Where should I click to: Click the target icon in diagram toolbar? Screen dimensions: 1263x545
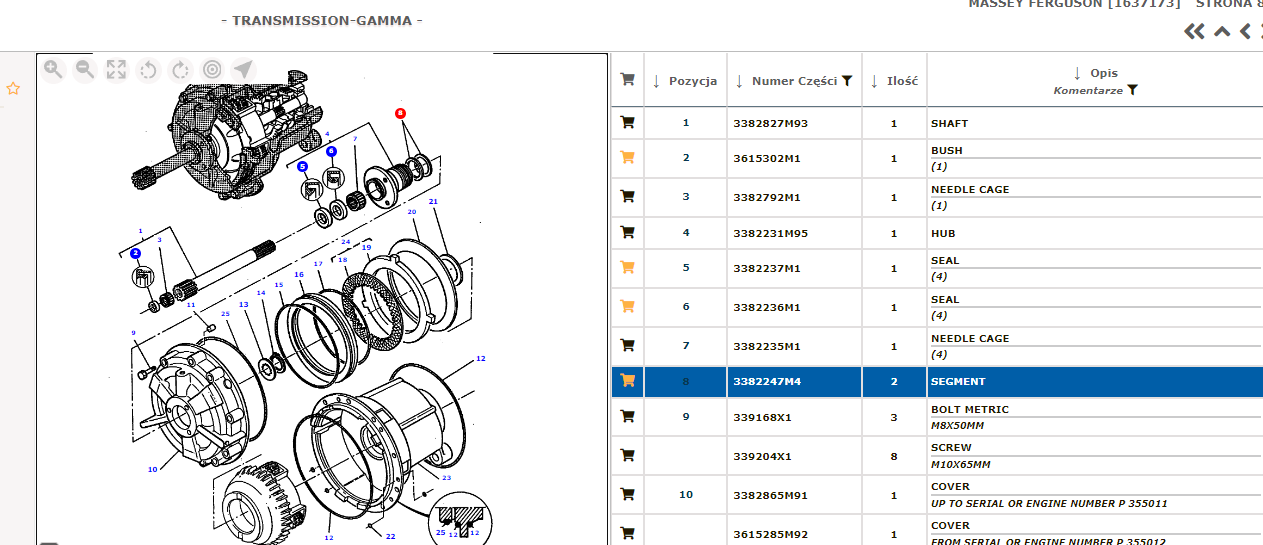click(212, 69)
